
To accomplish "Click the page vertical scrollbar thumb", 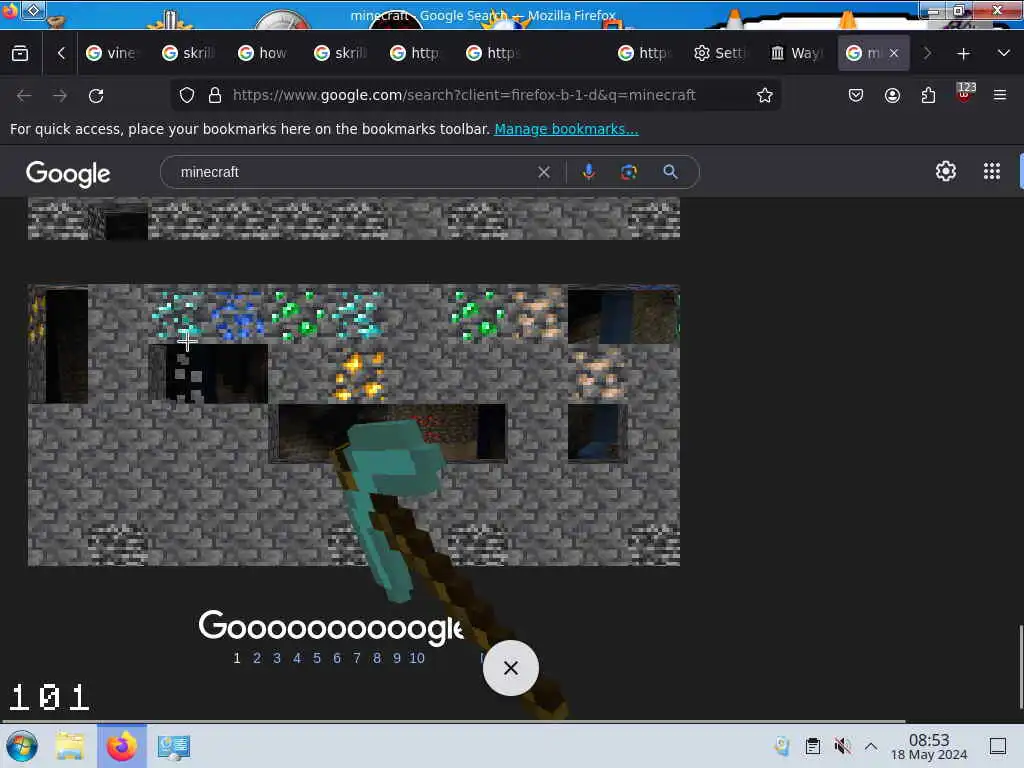I will pyautogui.click(x=1021, y=668).
